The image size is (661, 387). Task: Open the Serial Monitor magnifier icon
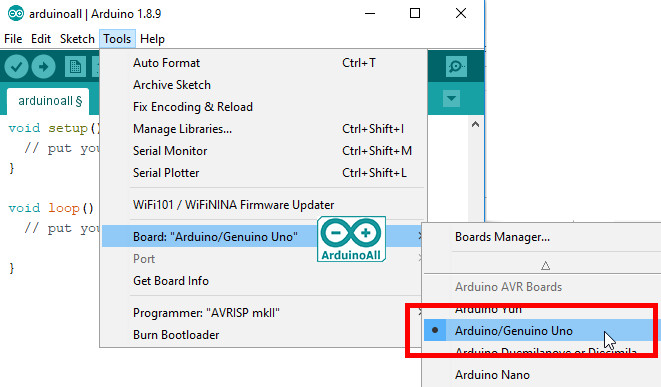pyautogui.click(x=456, y=67)
